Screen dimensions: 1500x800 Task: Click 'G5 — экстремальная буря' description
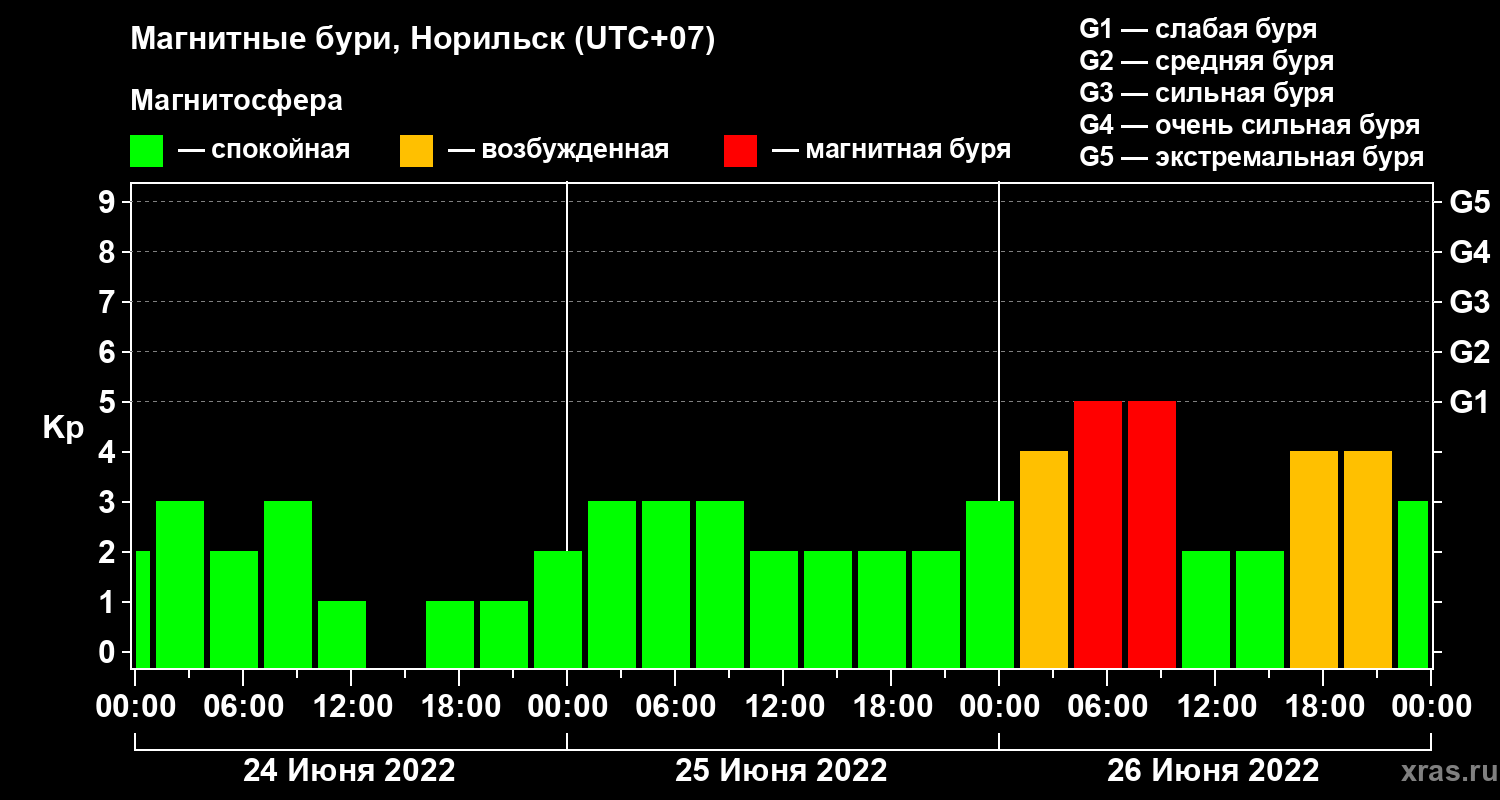pos(1251,158)
